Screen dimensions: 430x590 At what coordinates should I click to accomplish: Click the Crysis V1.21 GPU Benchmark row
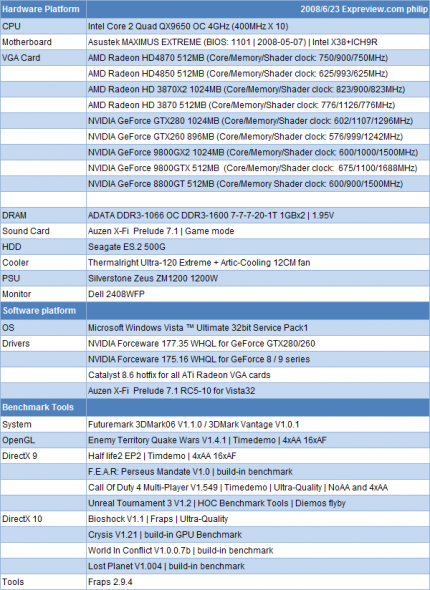[258, 535]
